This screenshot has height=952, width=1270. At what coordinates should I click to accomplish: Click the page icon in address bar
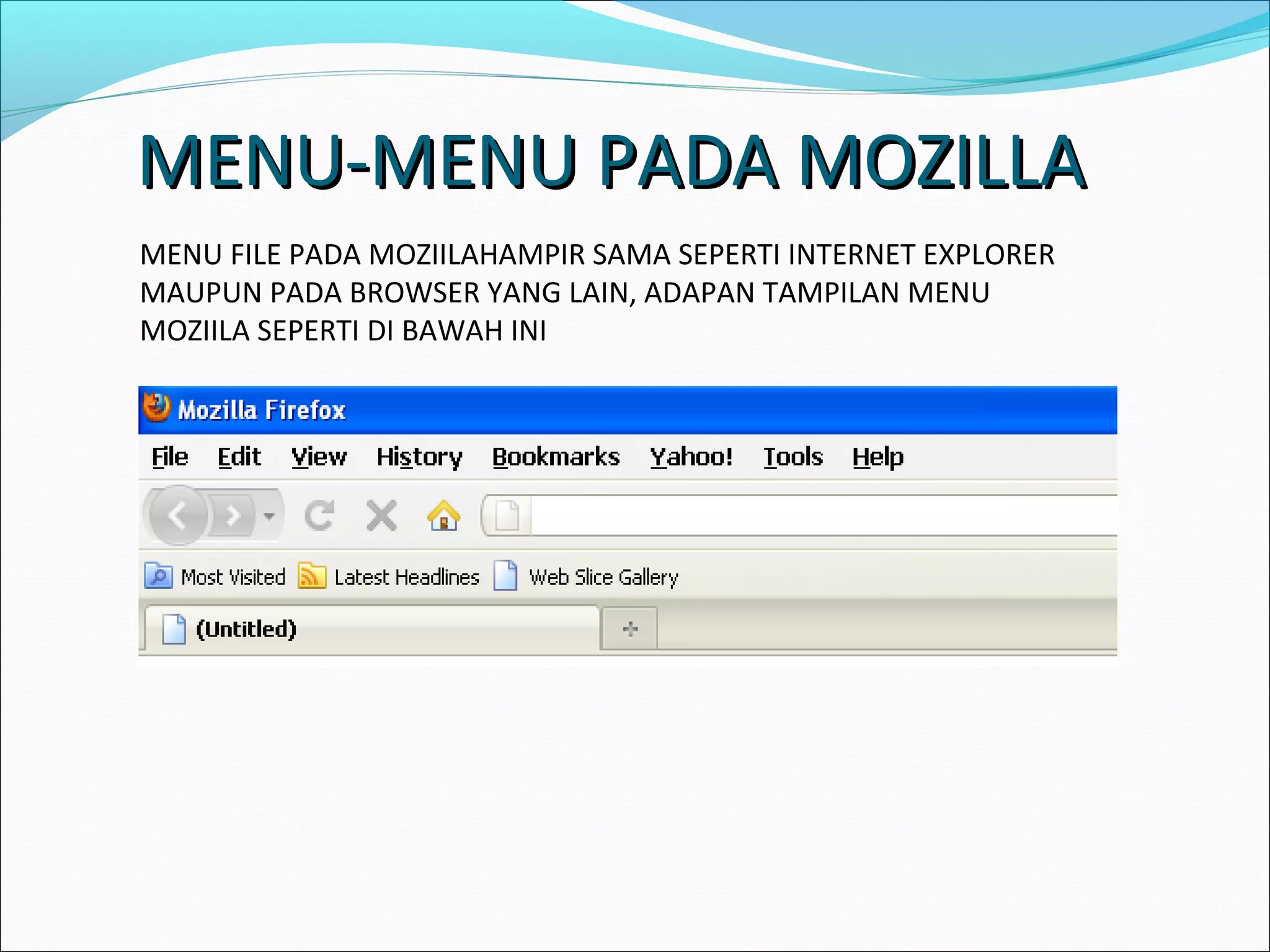click(x=507, y=515)
